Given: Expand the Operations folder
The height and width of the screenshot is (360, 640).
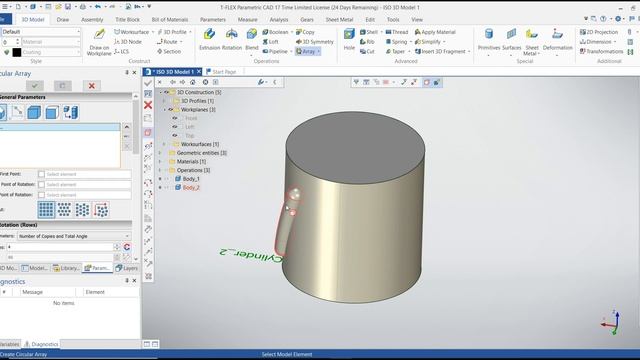Looking at the screenshot, I should point(160,170).
